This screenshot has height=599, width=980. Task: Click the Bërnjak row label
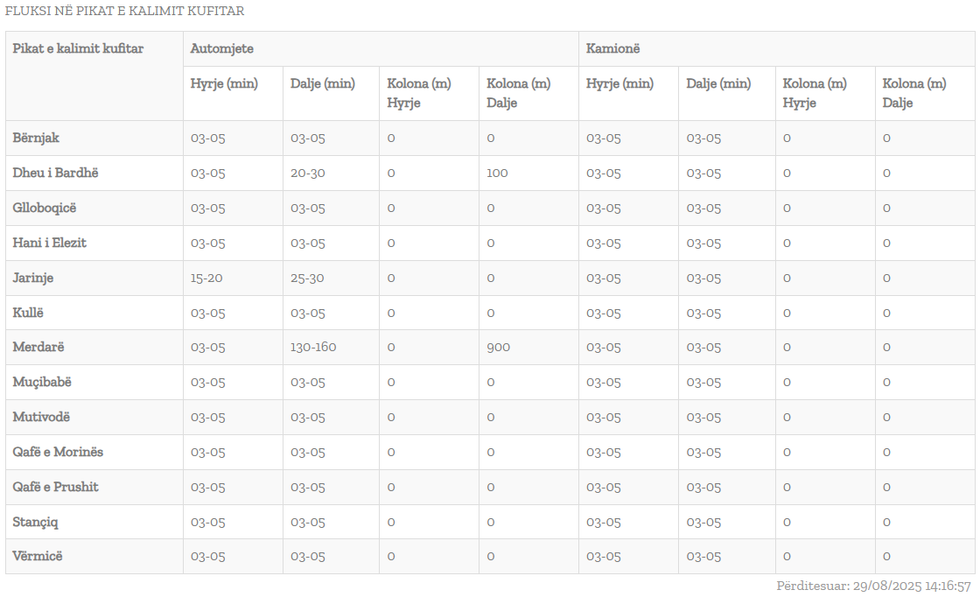pyautogui.click(x=36, y=138)
